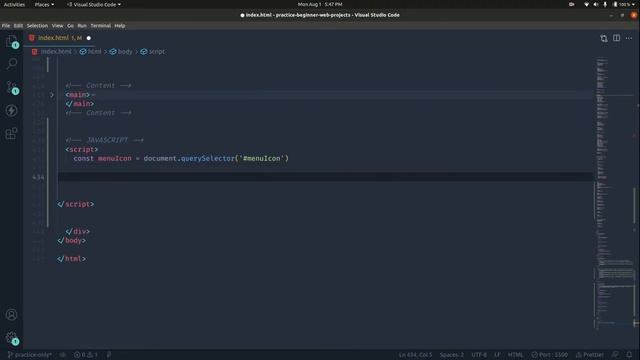
Task: Click the battery percentage indicator
Action: [x=622, y=4]
